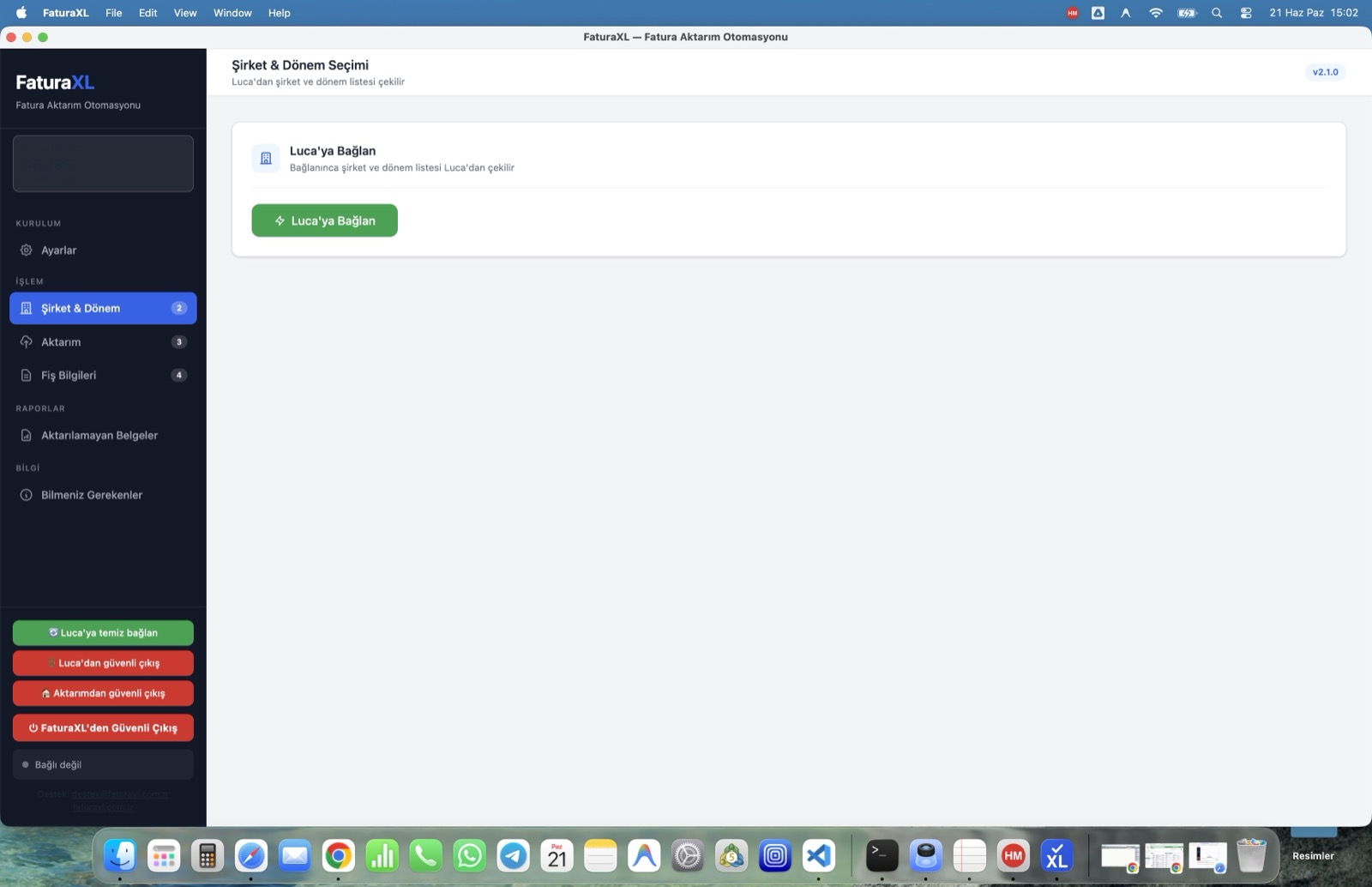Image resolution: width=1372 pixels, height=887 pixels.
Task: Open the Trash in the Dock
Action: point(1252,855)
